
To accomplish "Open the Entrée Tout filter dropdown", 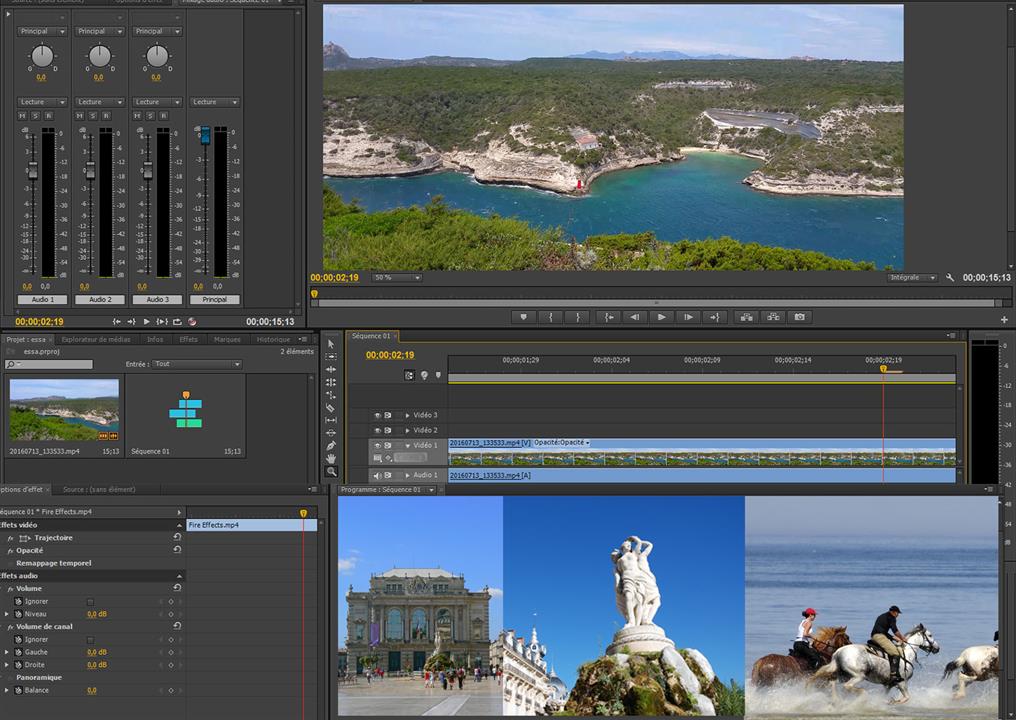I will click(197, 364).
